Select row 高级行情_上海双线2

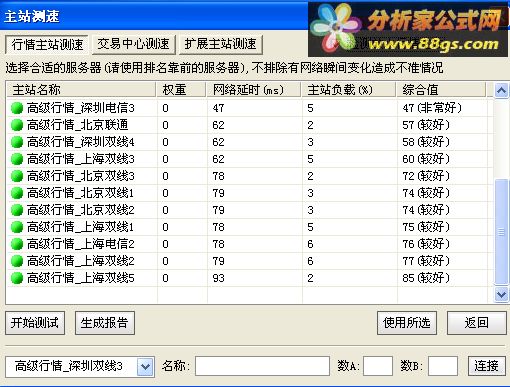point(249,261)
